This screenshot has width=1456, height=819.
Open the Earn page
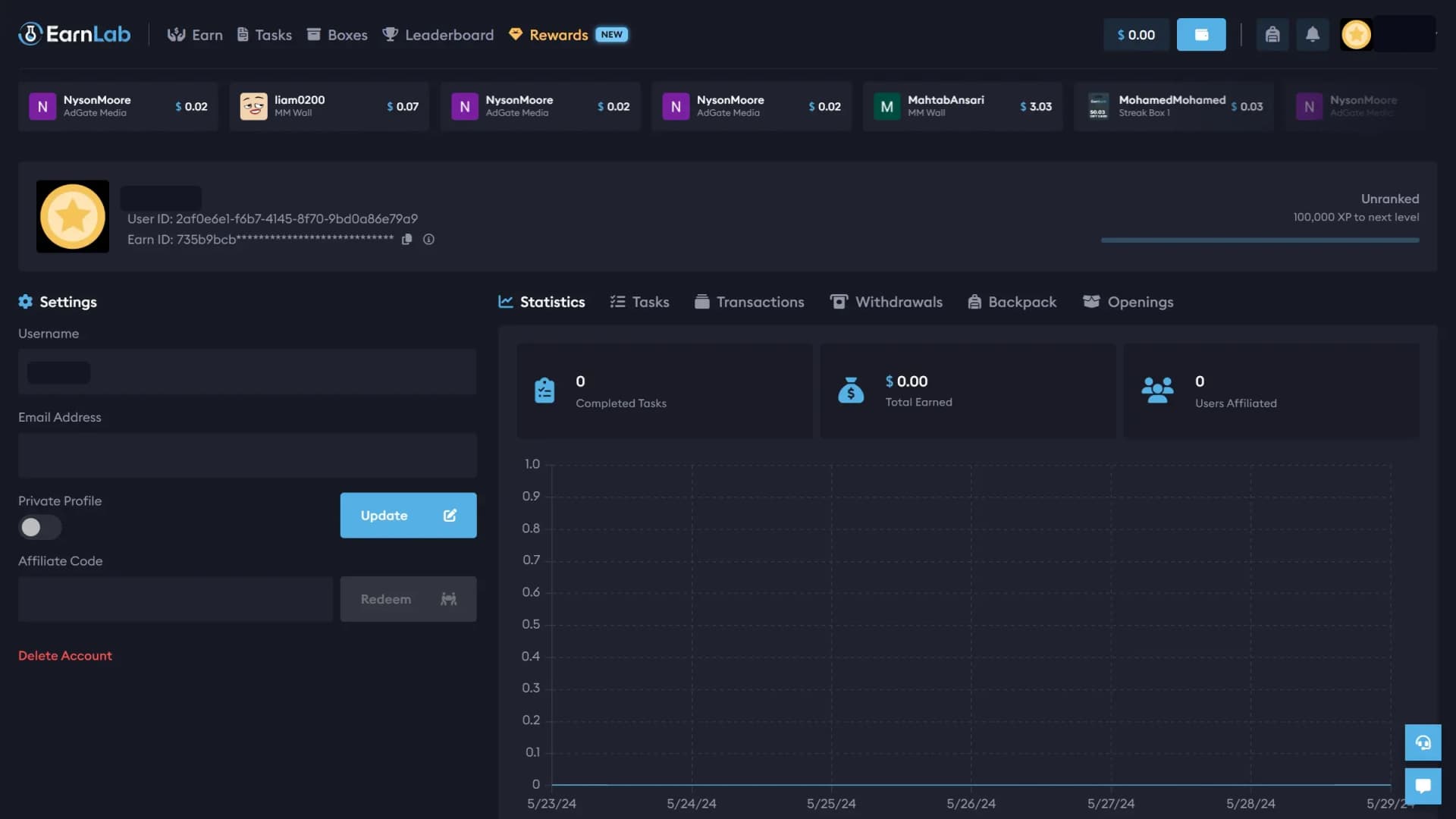(195, 35)
